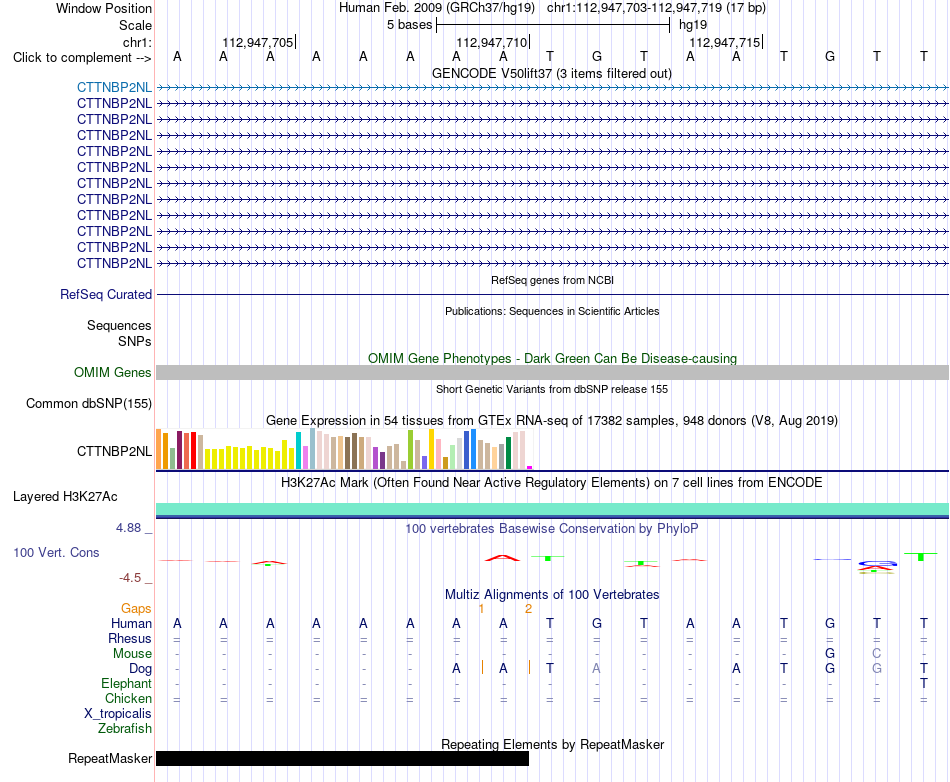950x782 pixels.
Task: Click the RepeatMasker track label
Action: 110,758
